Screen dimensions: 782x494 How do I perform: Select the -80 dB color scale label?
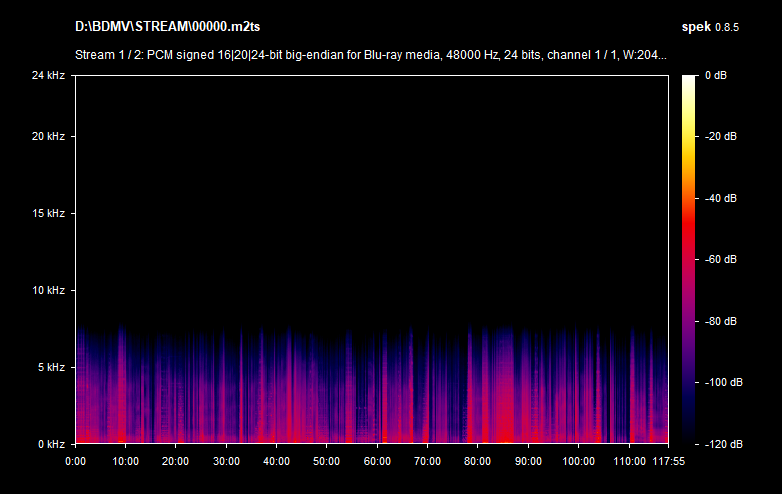coord(719,321)
